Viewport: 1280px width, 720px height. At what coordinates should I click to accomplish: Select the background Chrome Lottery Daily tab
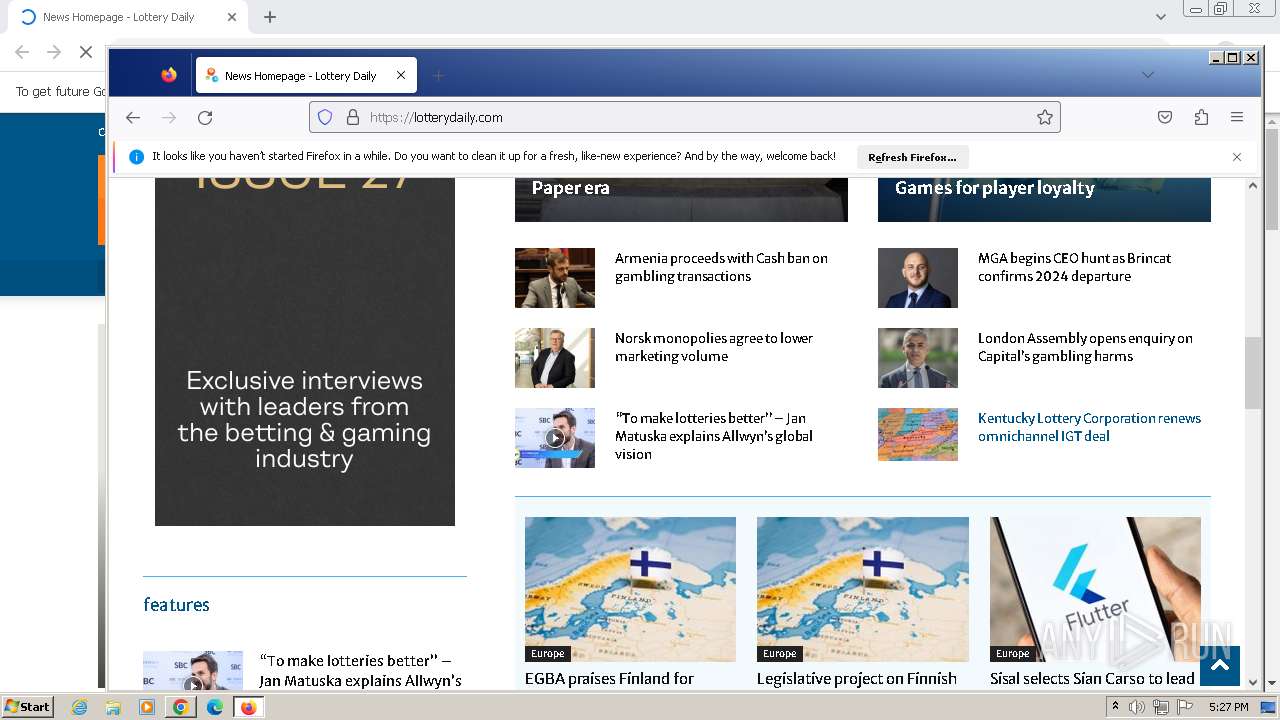coord(125,17)
